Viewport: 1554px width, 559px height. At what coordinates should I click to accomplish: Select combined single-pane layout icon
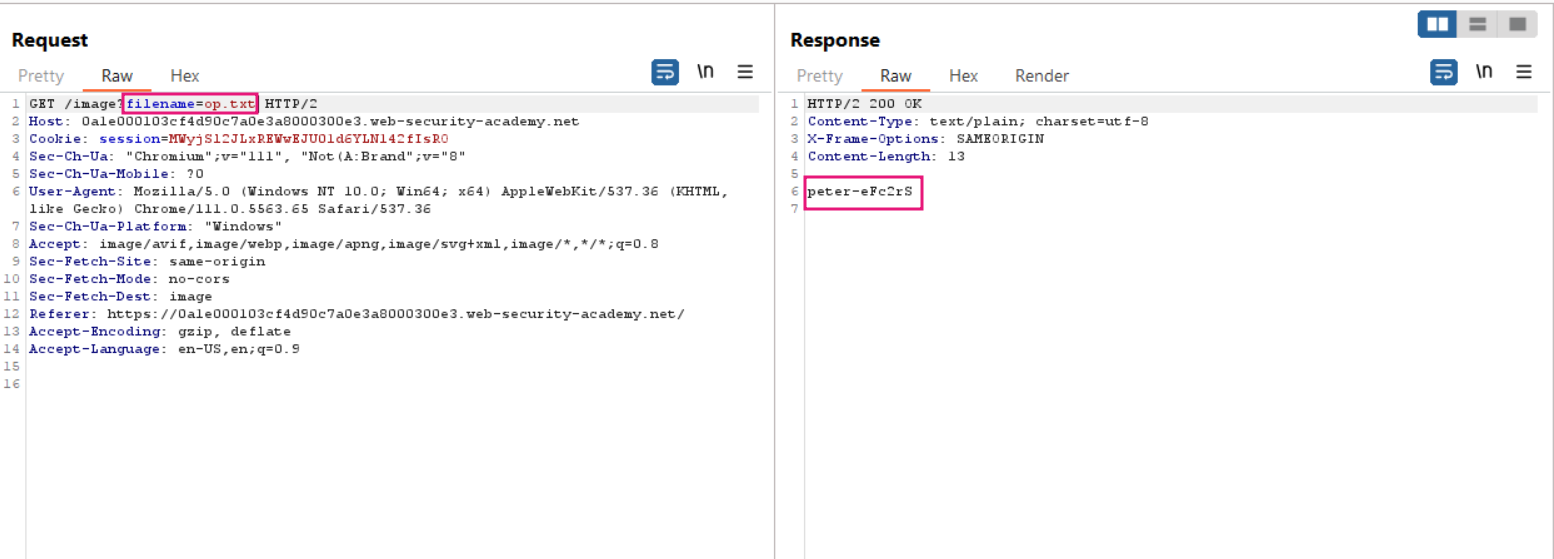[x=1517, y=24]
